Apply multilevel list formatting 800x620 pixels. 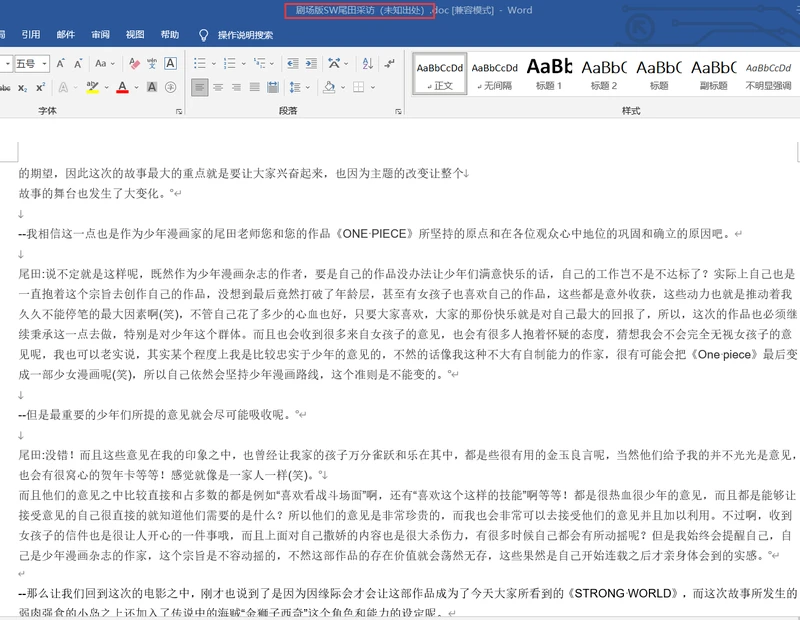click(x=260, y=63)
